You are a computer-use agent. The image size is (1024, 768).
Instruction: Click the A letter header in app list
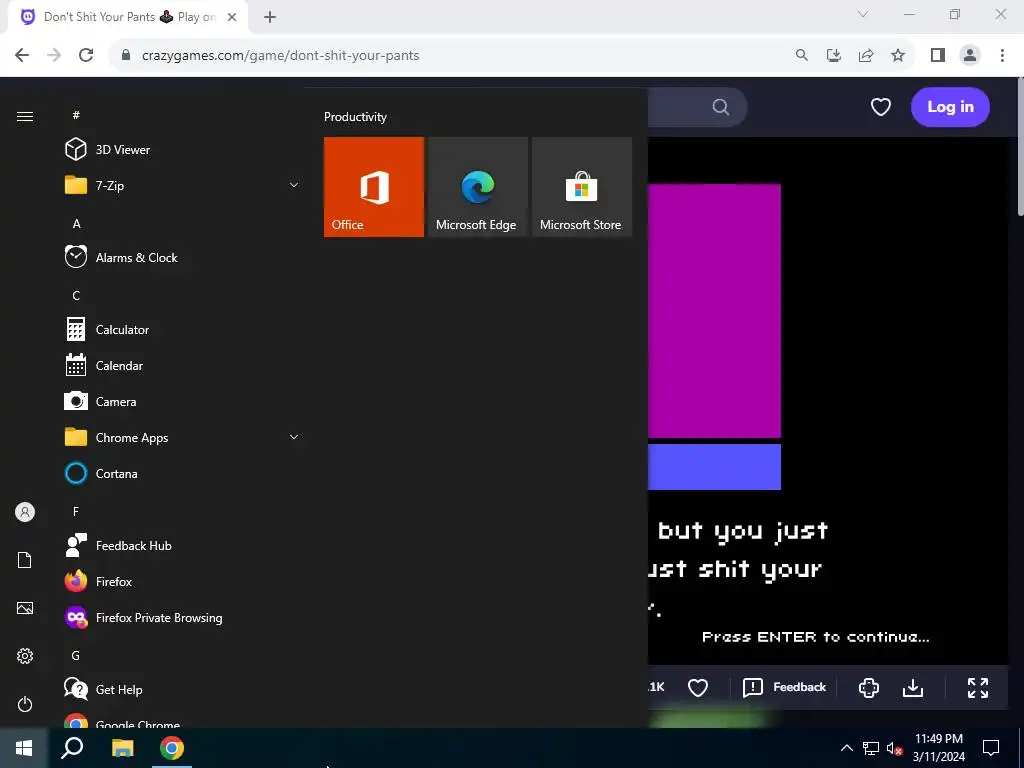[76, 223]
